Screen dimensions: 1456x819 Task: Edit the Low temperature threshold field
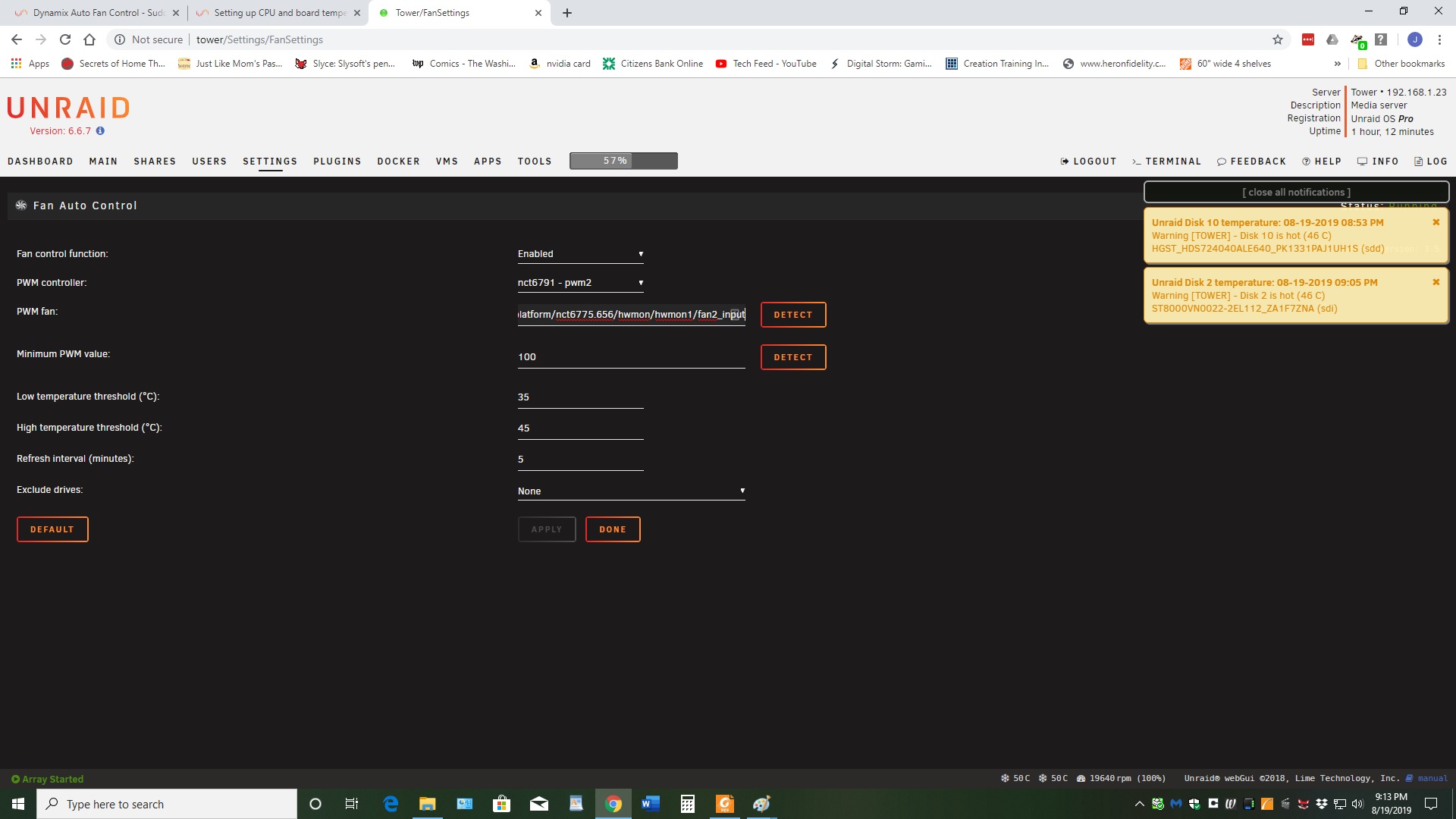click(580, 397)
